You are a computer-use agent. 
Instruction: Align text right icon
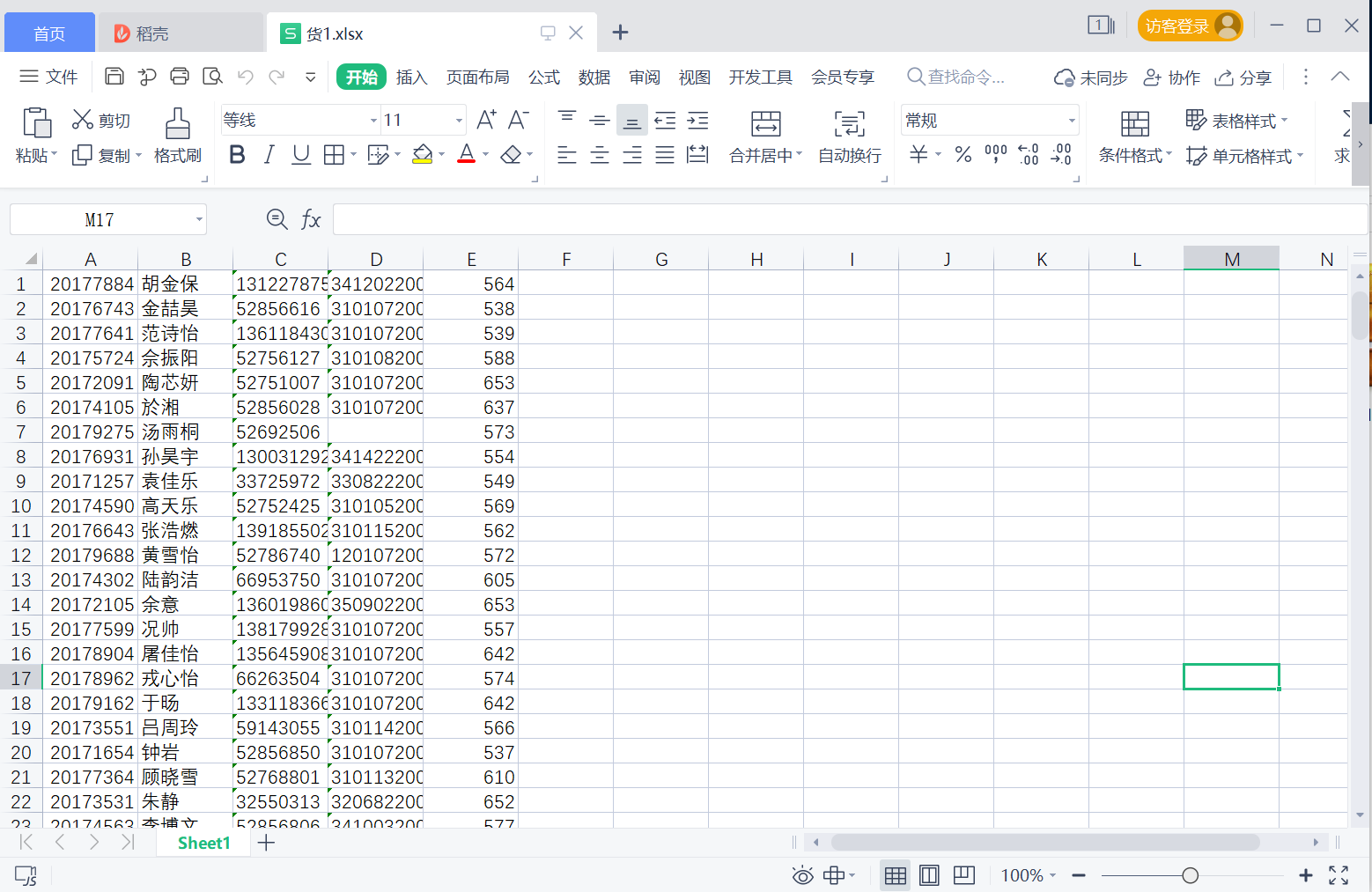point(632,155)
